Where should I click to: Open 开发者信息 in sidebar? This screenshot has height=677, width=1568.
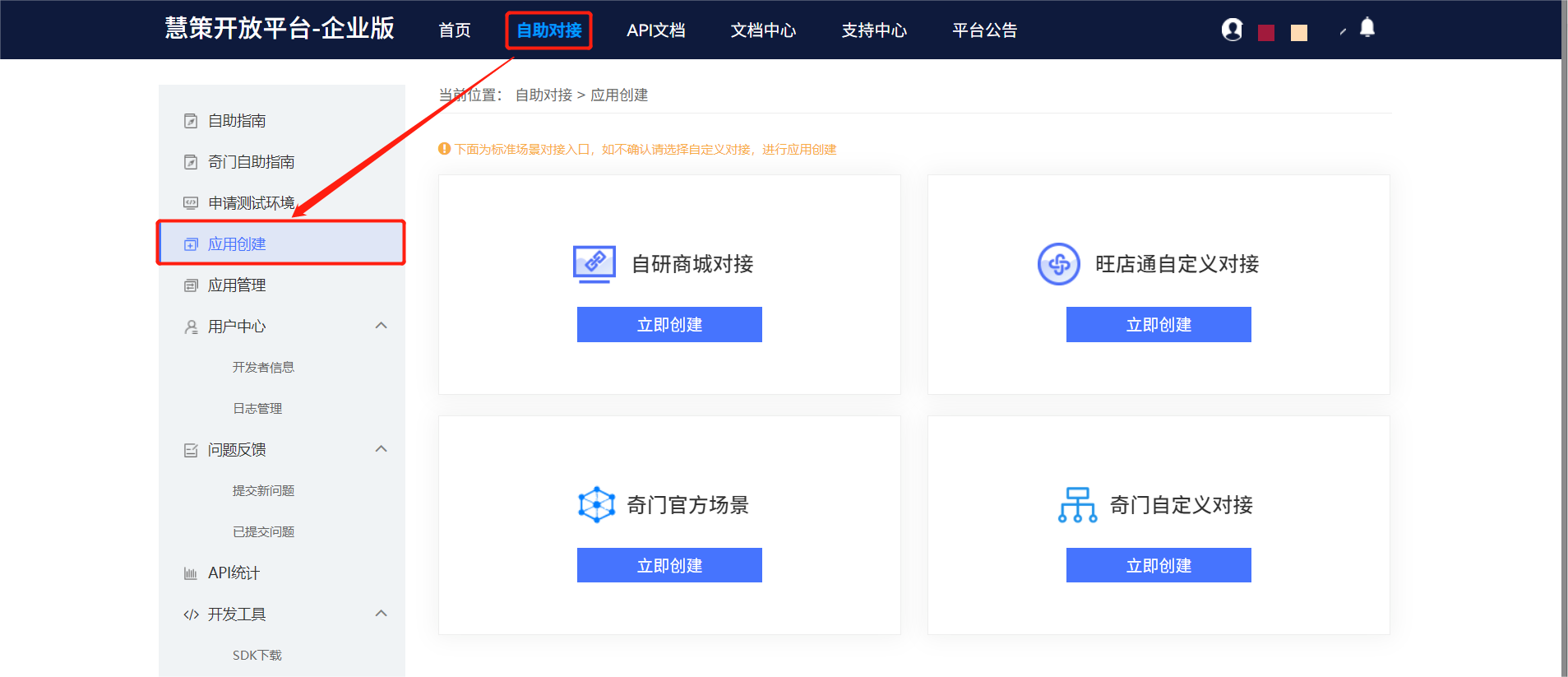coord(263,368)
